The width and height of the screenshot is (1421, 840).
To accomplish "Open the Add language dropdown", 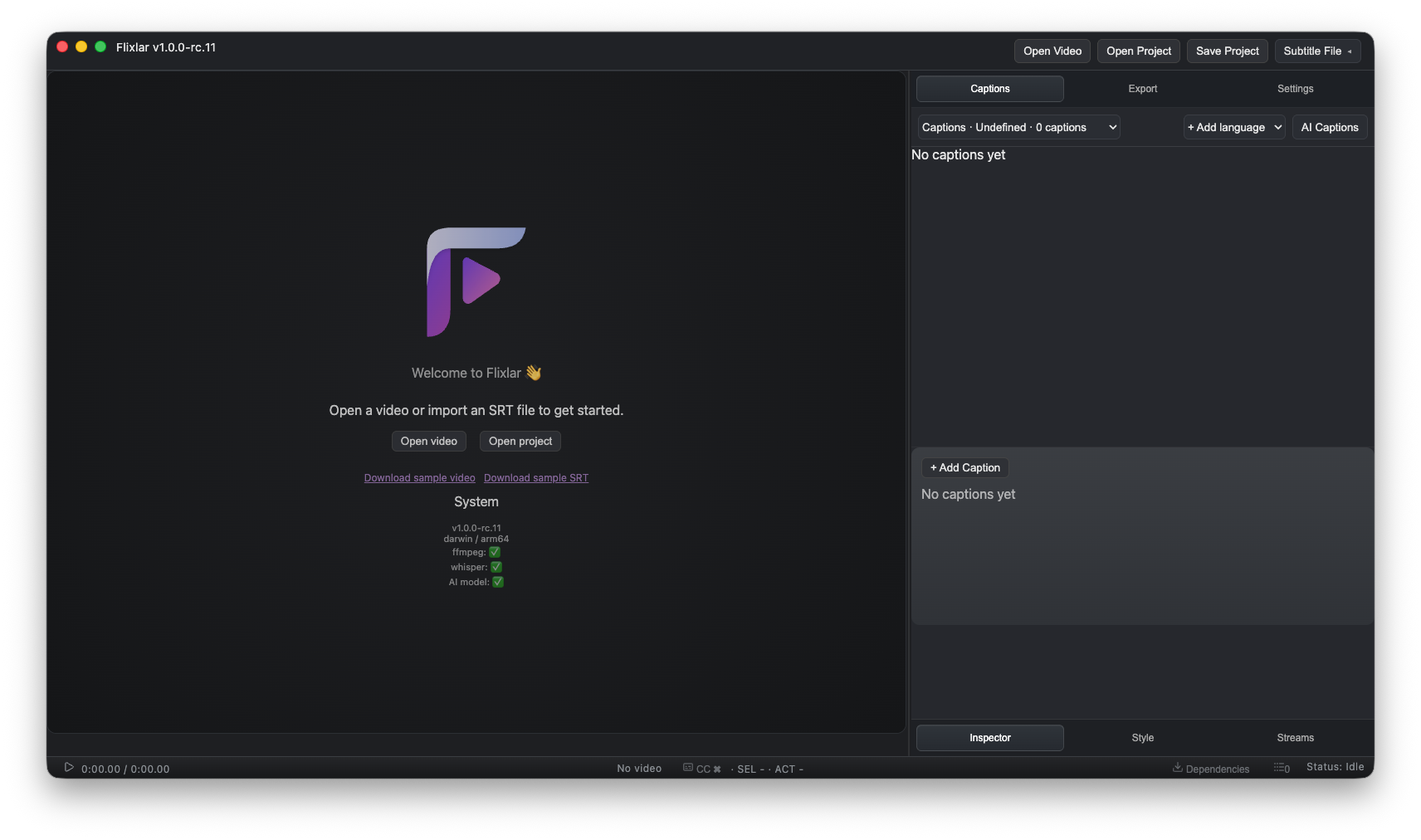I will pos(1234,127).
